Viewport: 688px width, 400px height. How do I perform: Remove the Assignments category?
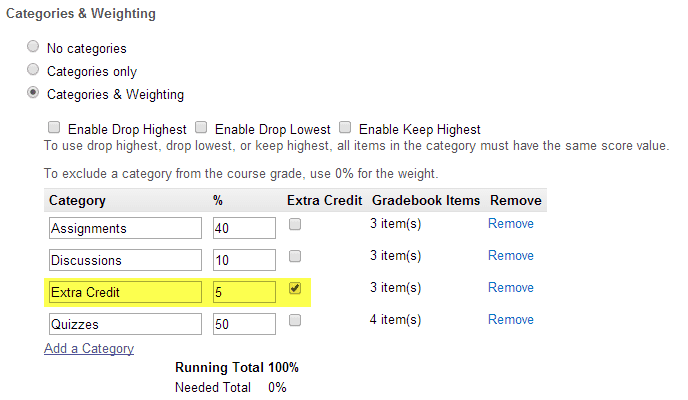[511, 224]
